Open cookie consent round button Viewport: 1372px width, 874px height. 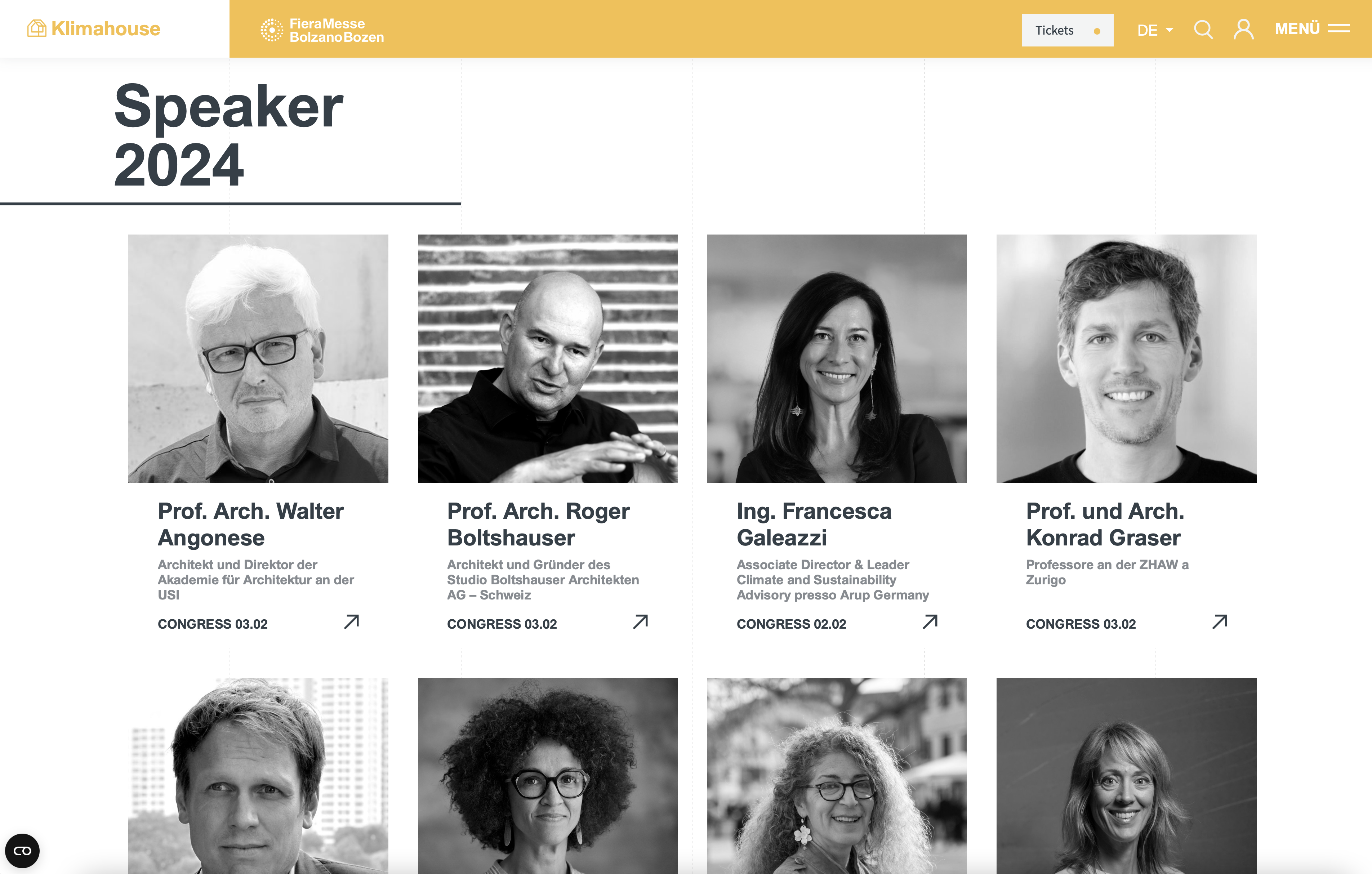22,851
